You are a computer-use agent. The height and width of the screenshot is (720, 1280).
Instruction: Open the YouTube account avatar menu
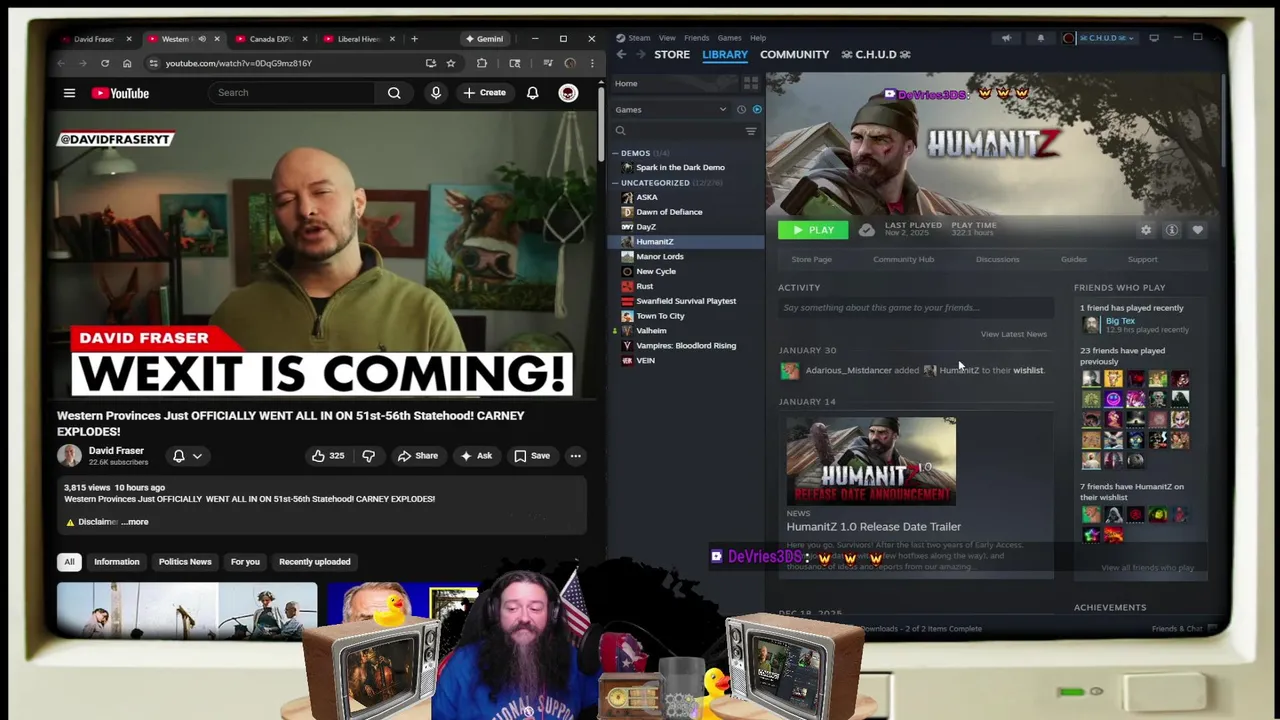pos(568,93)
